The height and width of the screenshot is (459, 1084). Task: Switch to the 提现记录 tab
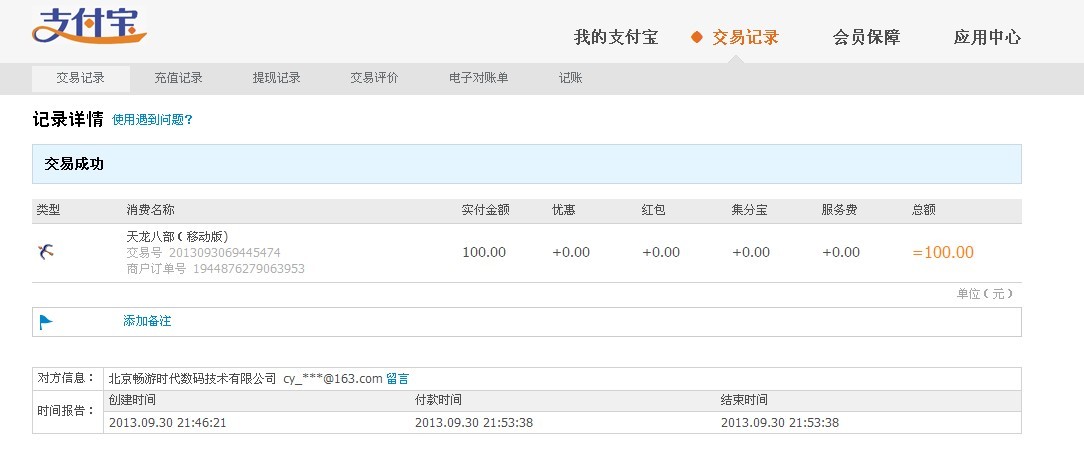277,78
